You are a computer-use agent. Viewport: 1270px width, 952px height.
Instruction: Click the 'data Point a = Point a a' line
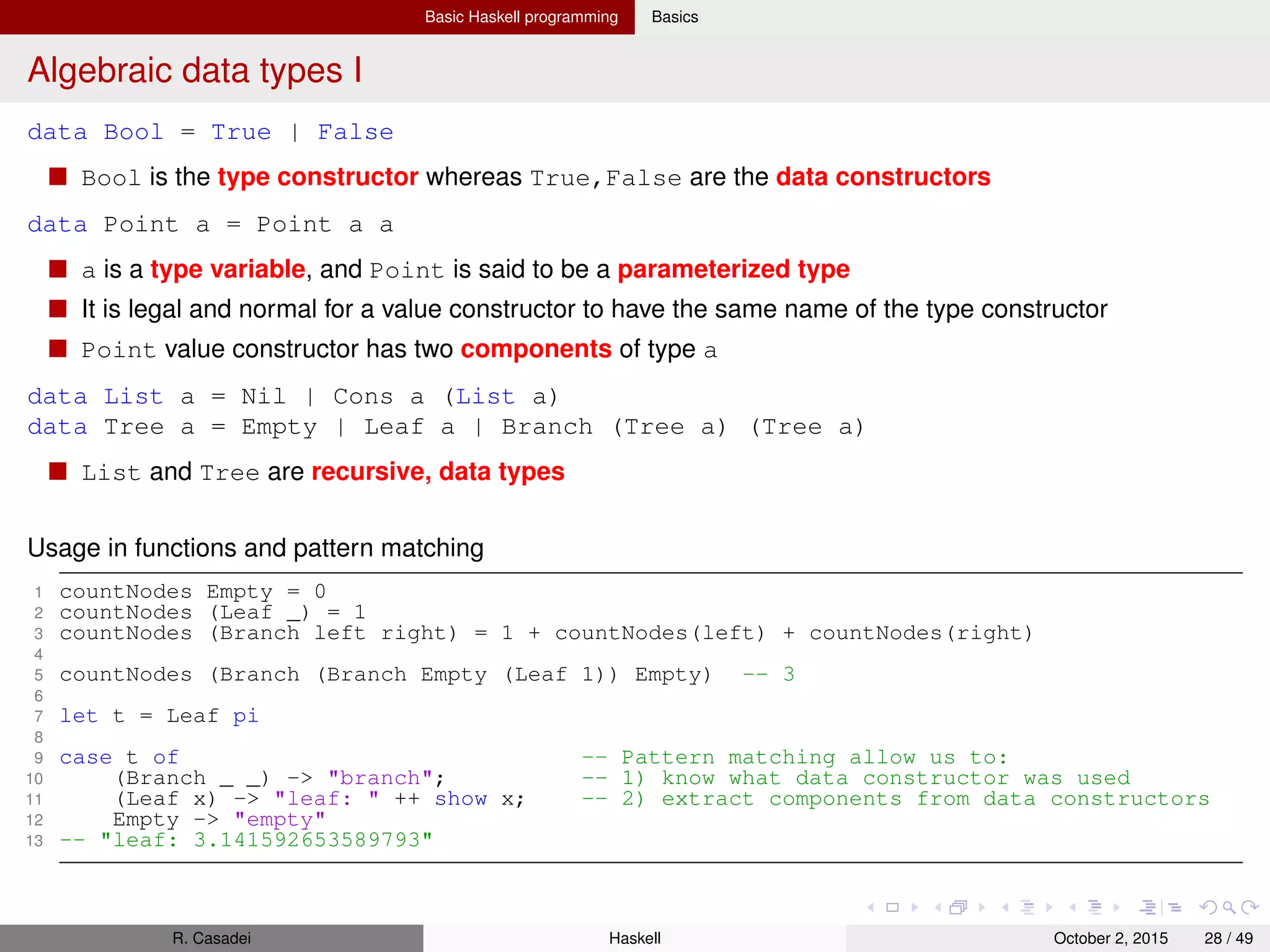[210, 224]
